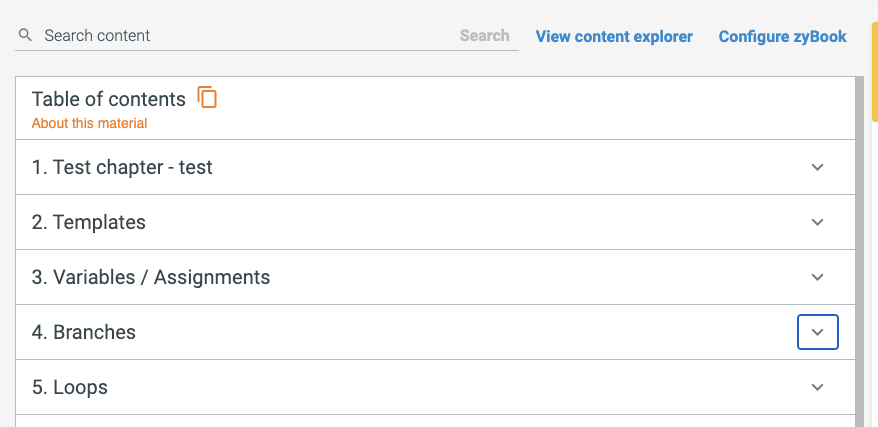The width and height of the screenshot is (878, 427).
Task: Select the 4. Branches chapter title
Action: [x=83, y=332]
